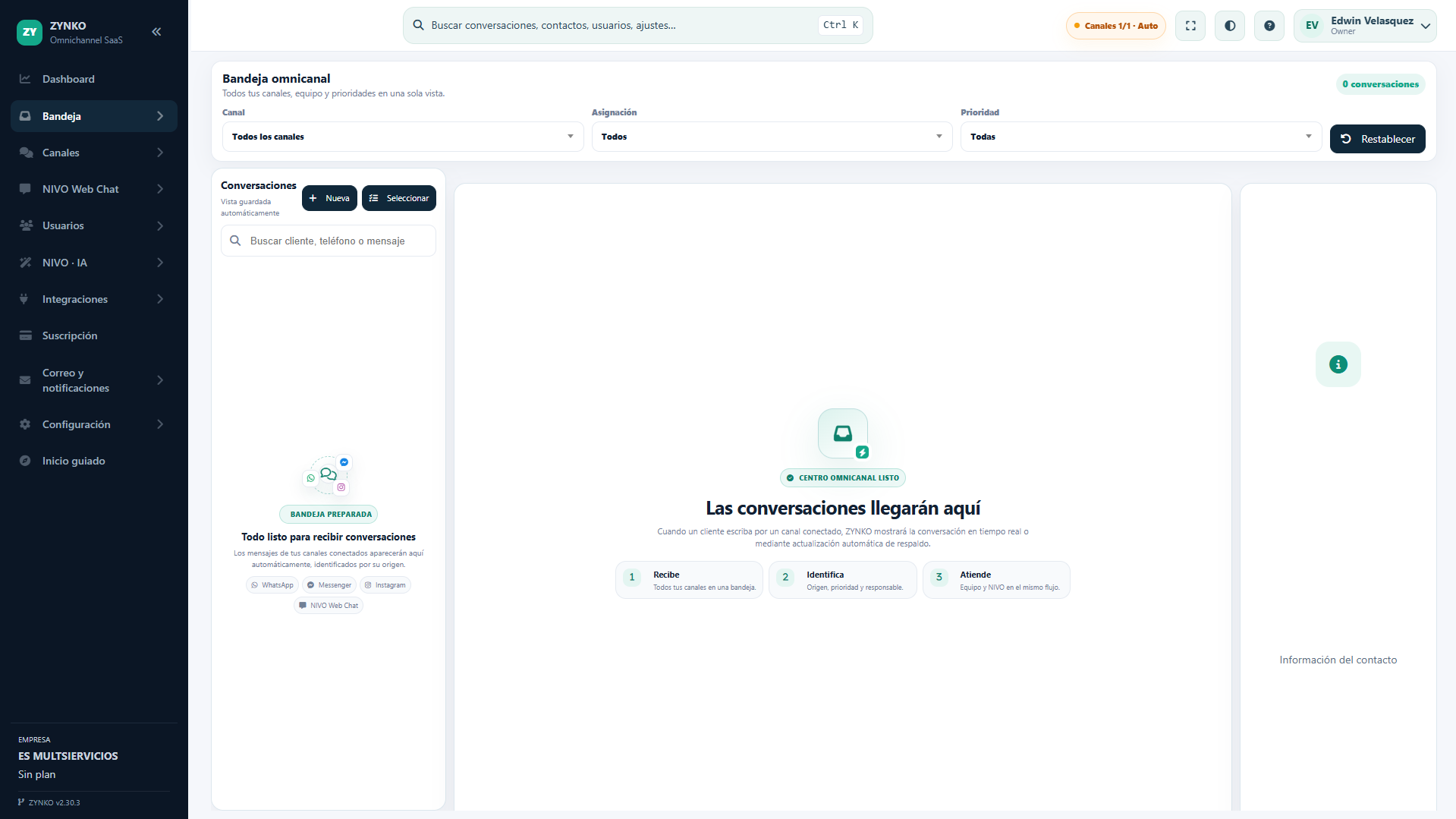Viewport: 1456px width, 819px height.
Task: Click the EV user avatar
Action: (1312, 26)
